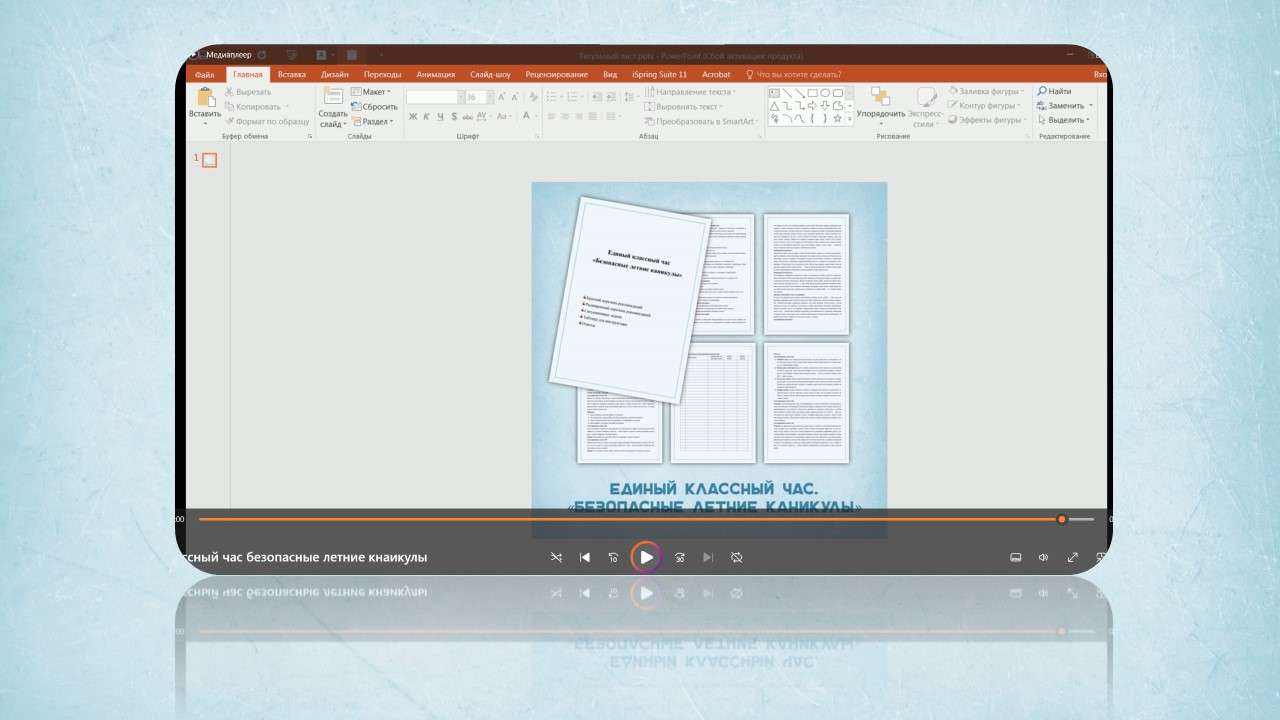The height and width of the screenshot is (720, 1280).
Task: Click the Вставить paste icon
Action: point(205,97)
